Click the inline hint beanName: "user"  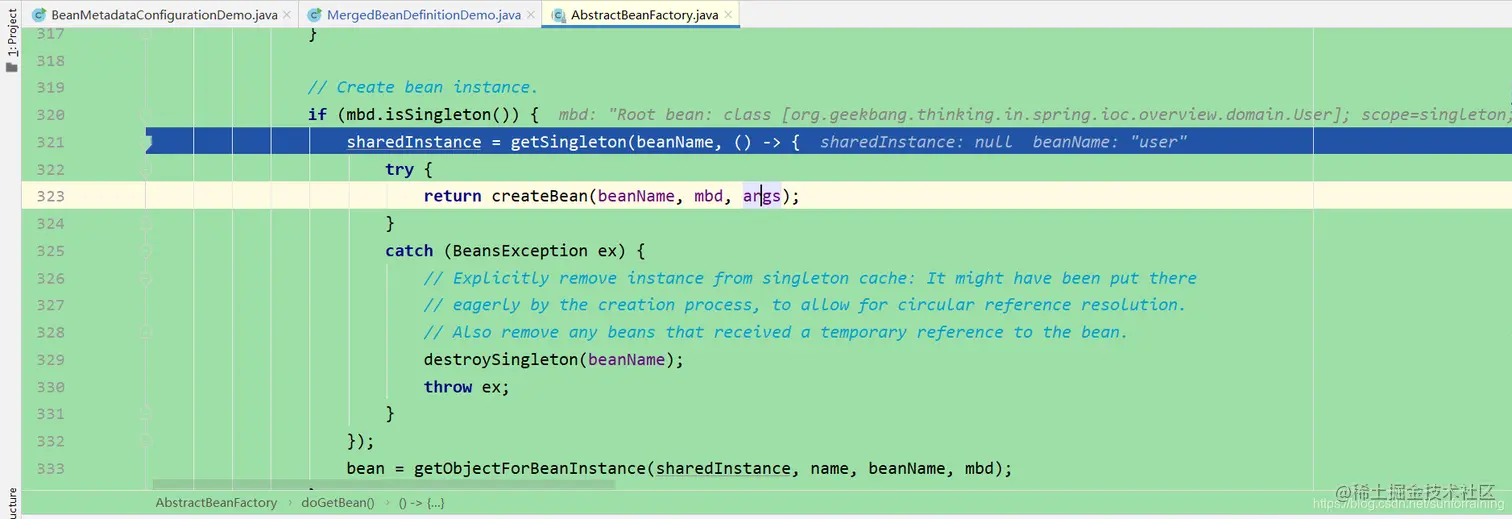(x=1110, y=142)
